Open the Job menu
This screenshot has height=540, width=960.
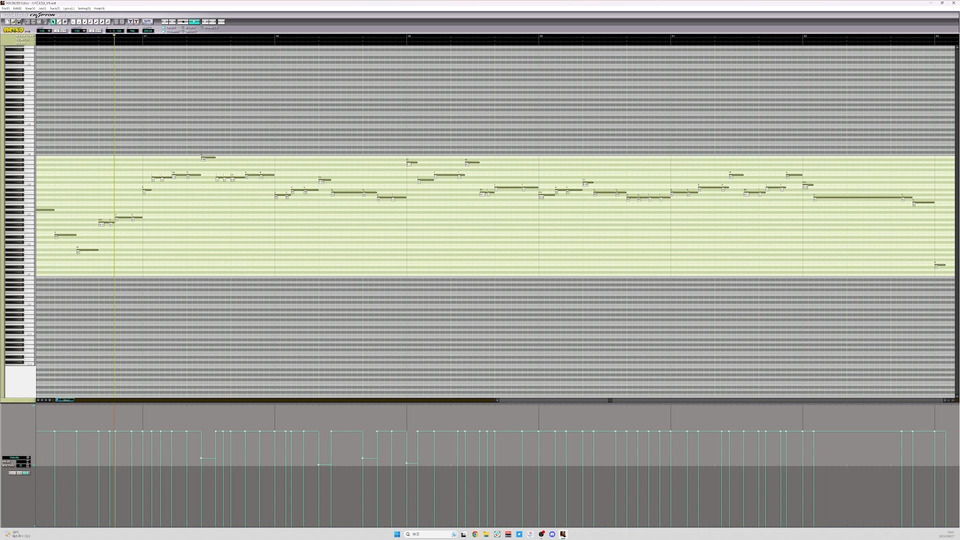coord(42,9)
